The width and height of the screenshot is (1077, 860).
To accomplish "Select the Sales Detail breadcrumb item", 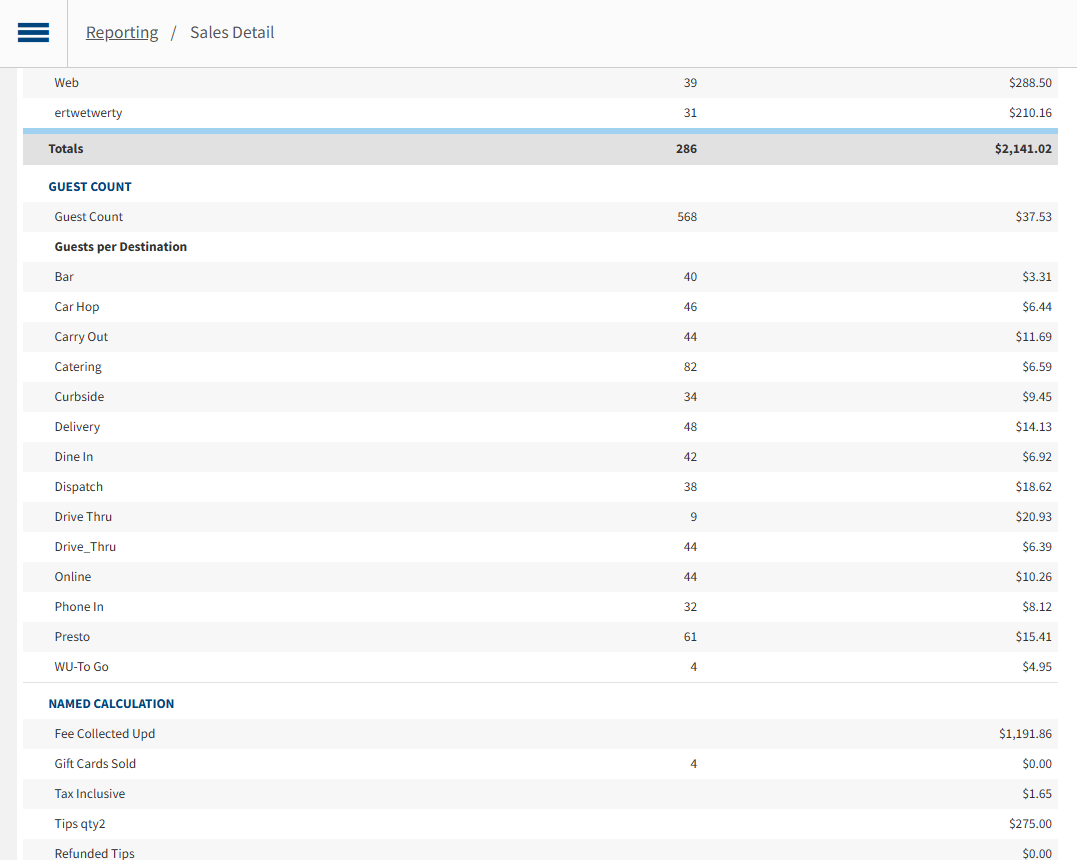I will 231,32.
